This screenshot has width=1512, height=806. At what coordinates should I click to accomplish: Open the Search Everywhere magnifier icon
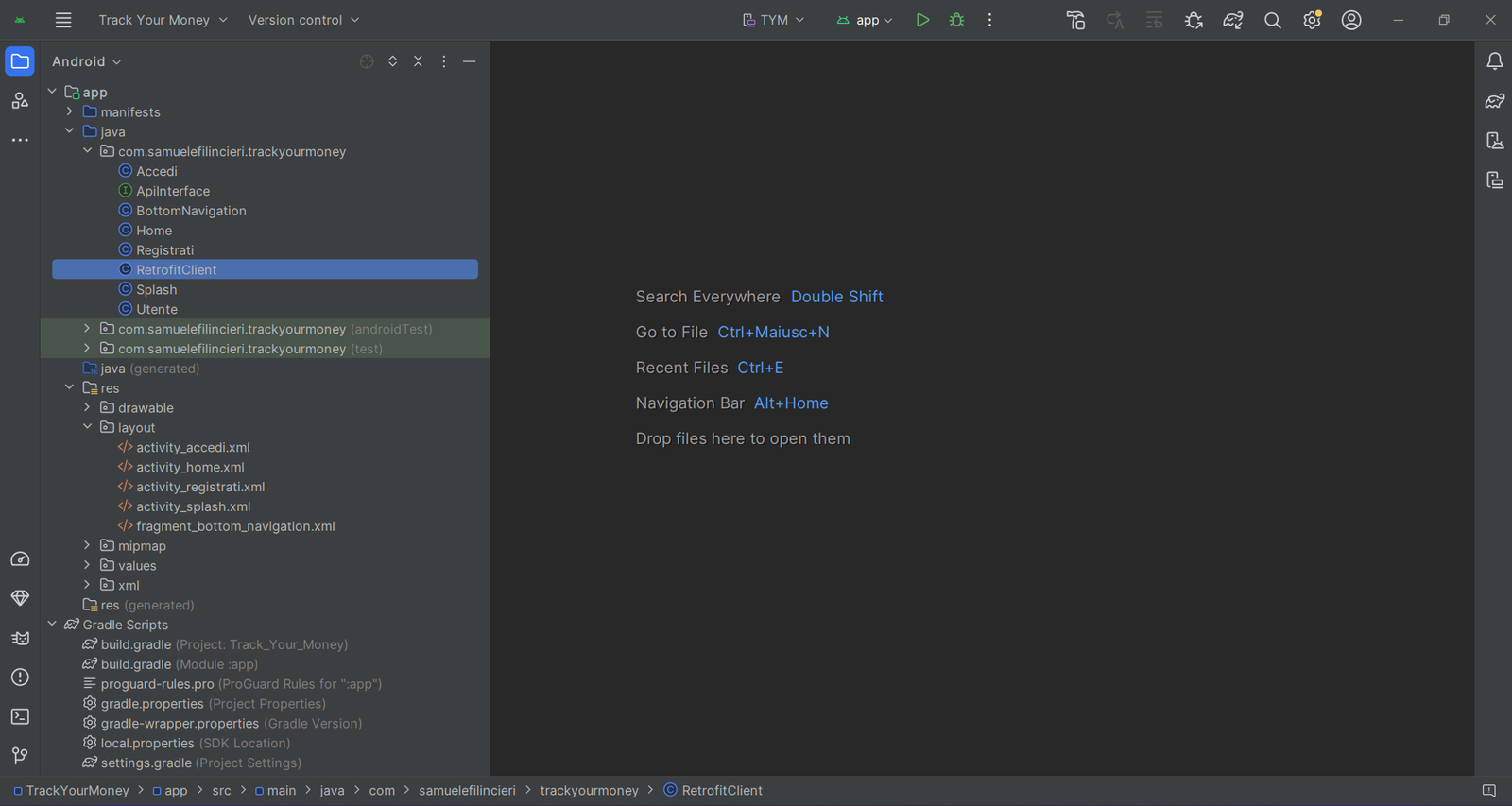pos(1273,20)
